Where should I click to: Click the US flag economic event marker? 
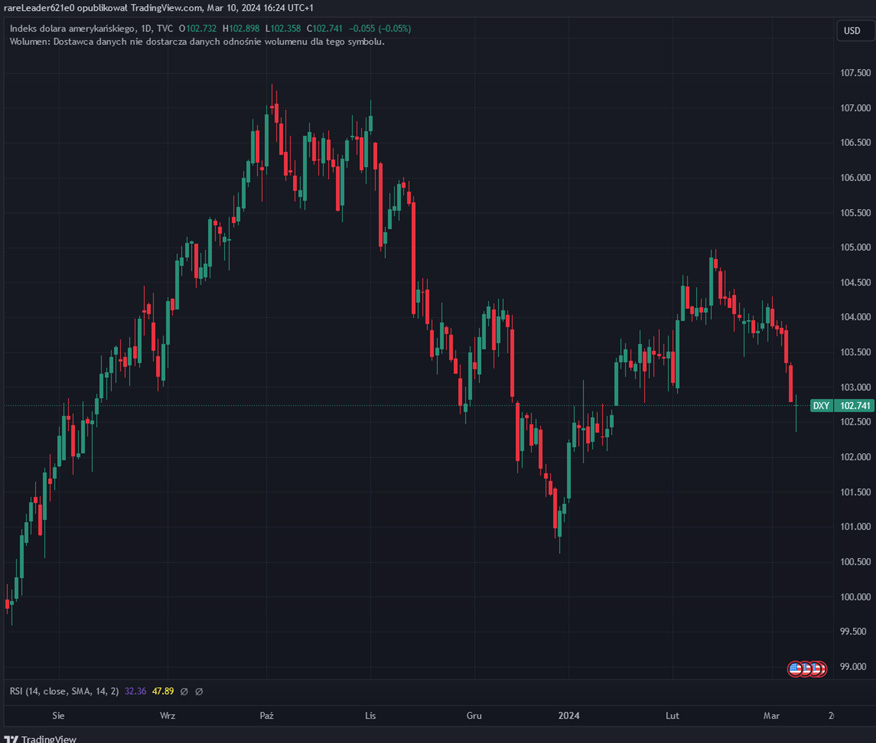pyautogui.click(x=797, y=668)
